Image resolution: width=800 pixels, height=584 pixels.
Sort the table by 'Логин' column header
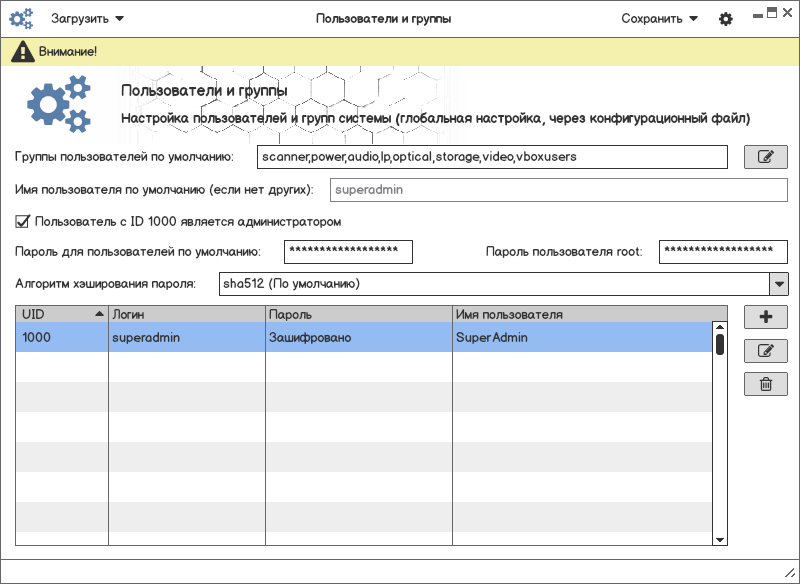186,314
